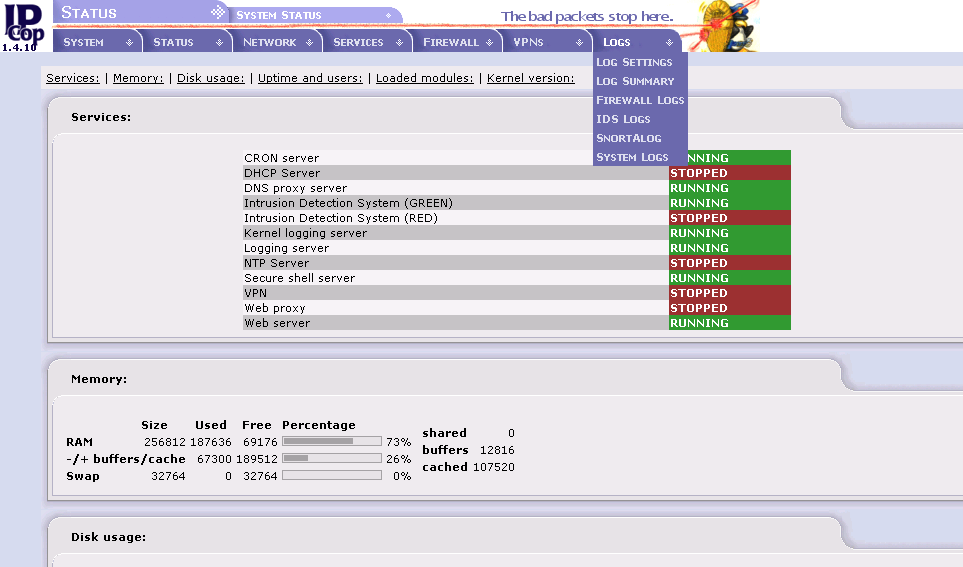Select System Logs menu entry
Image resolution: width=963 pixels, height=567 pixels.
point(632,157)
